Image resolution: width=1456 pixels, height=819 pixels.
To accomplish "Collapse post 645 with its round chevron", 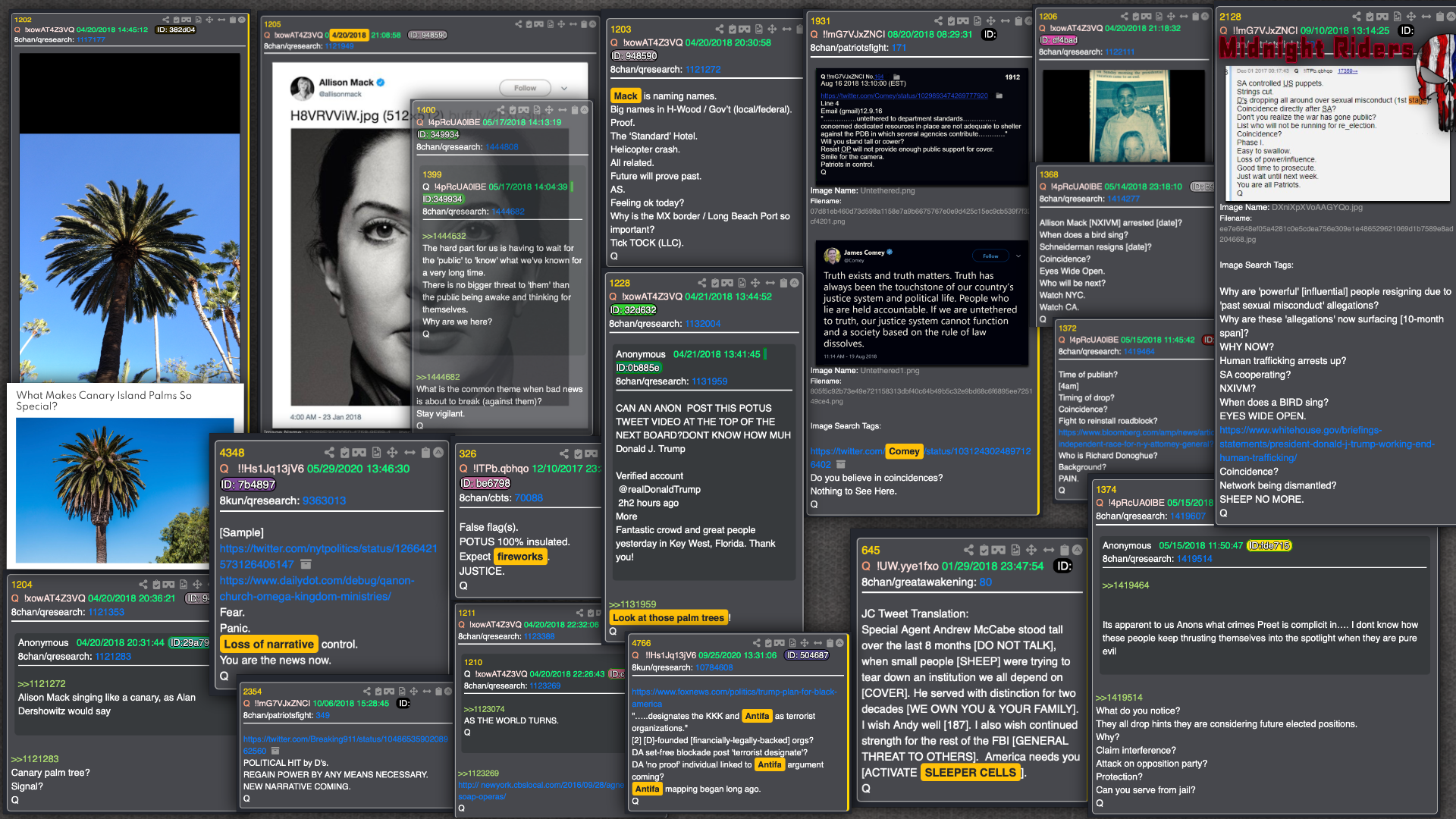I will [x=1077, y=550].
